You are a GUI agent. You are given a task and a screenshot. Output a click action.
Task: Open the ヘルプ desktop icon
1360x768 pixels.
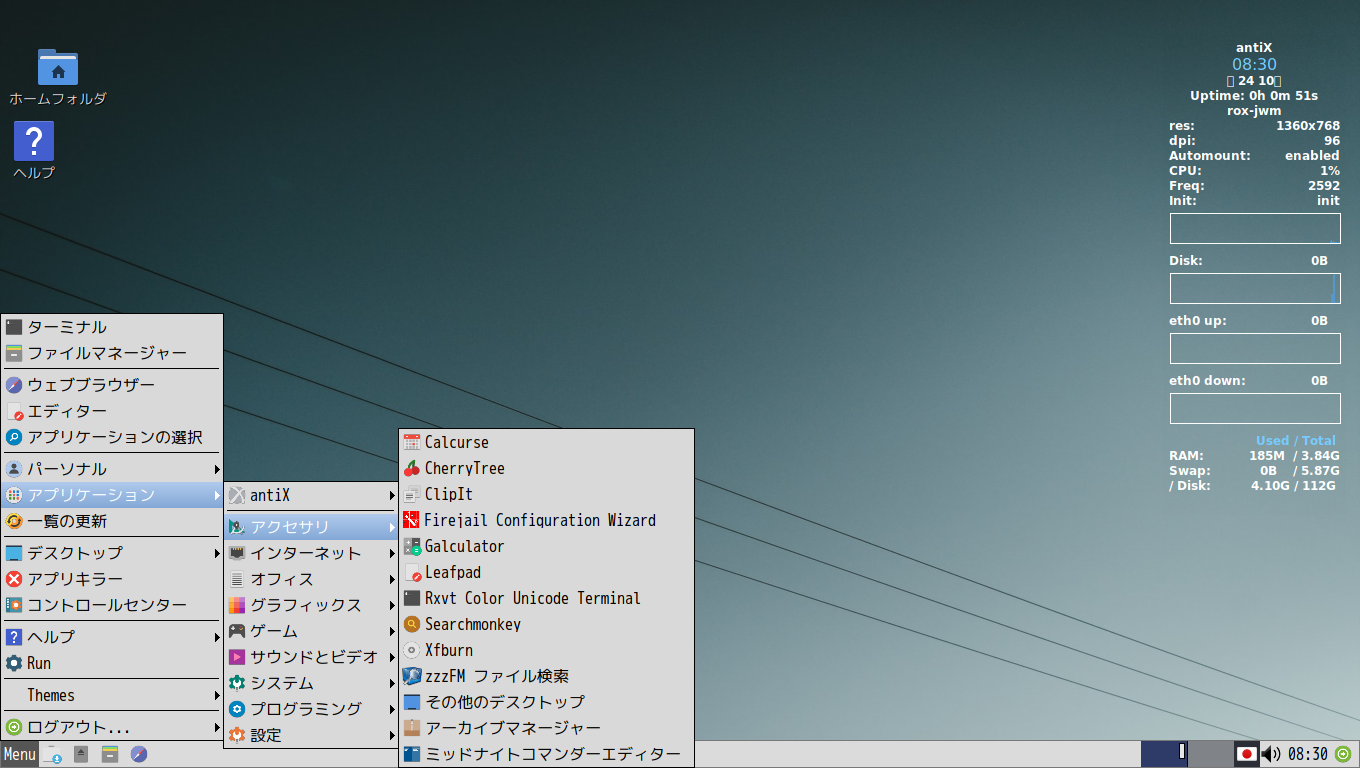(x=34, y=151)
